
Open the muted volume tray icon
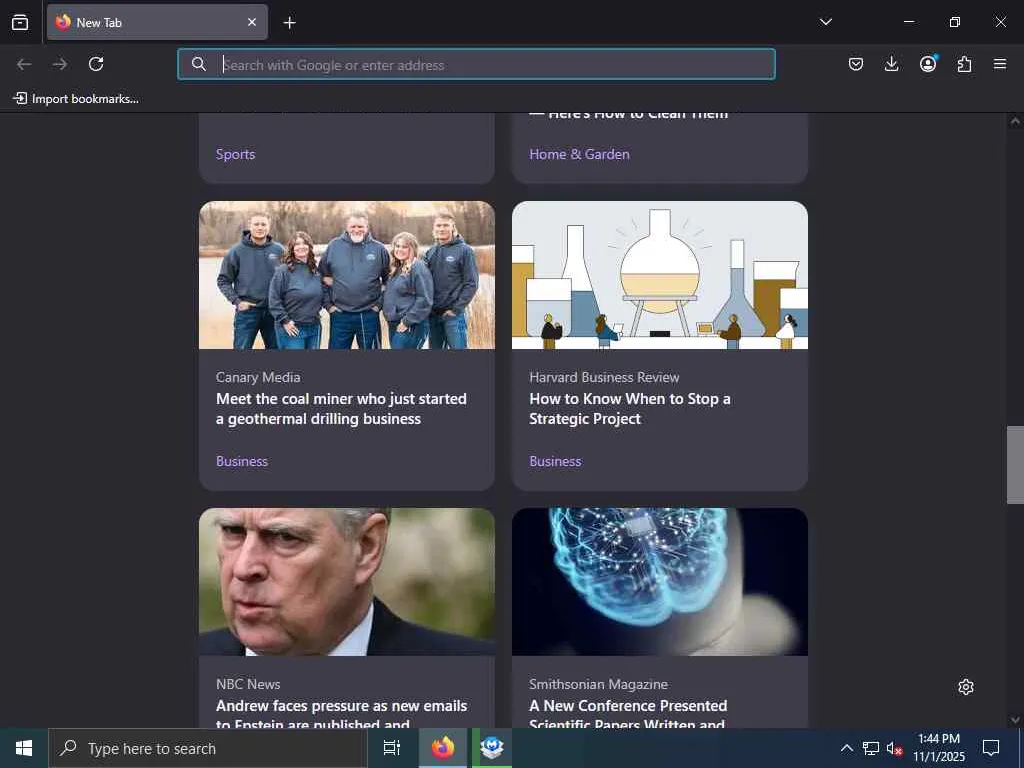894,749
